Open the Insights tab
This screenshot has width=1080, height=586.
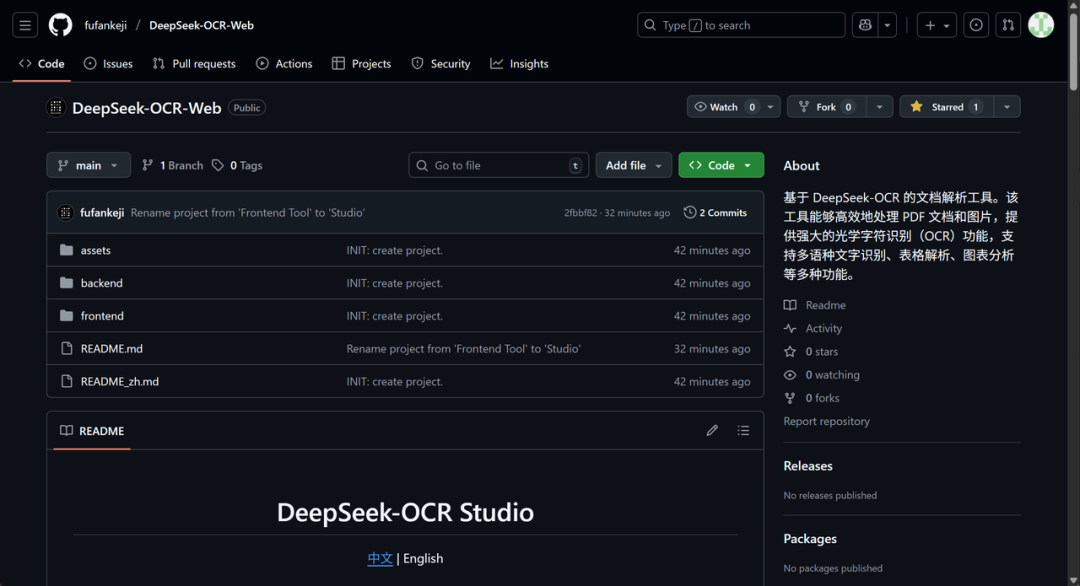[519, 63]
